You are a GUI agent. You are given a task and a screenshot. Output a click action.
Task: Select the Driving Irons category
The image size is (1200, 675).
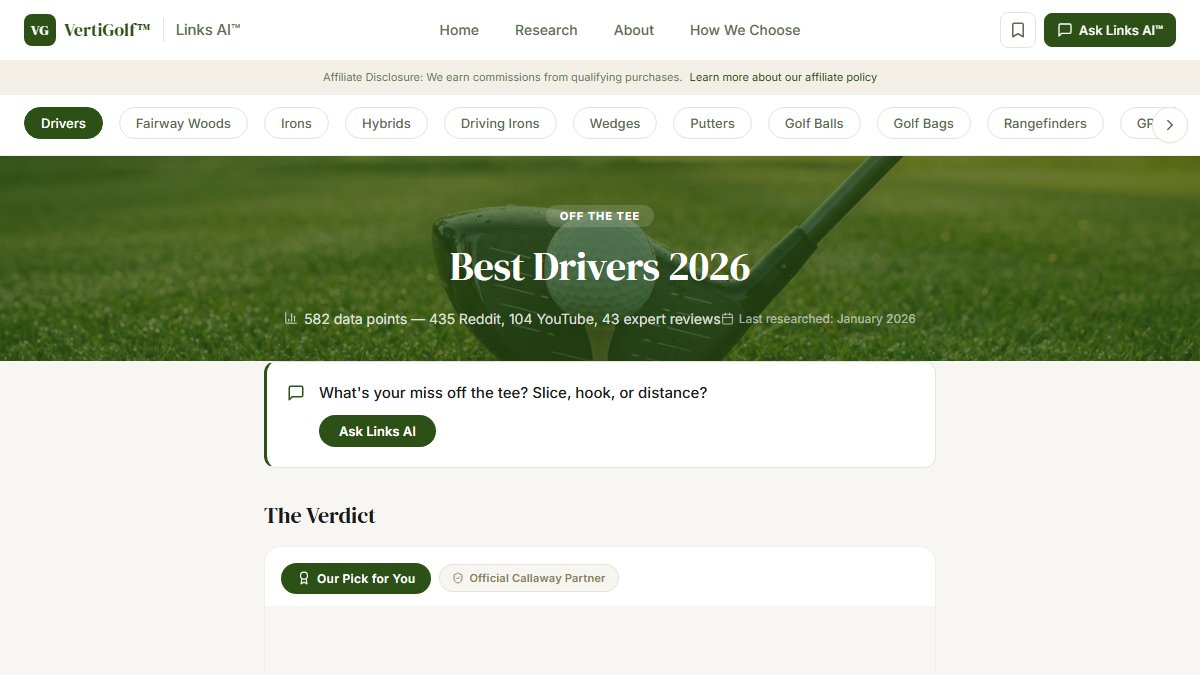500,123
